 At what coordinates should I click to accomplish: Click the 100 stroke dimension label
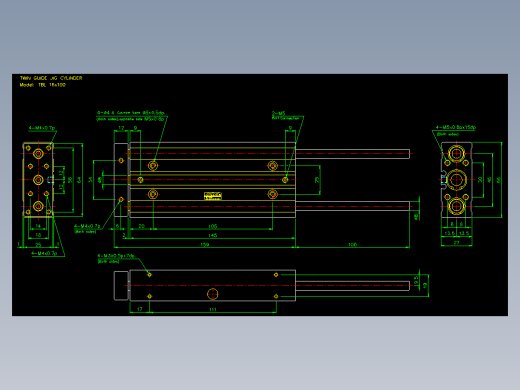[352, 244]
